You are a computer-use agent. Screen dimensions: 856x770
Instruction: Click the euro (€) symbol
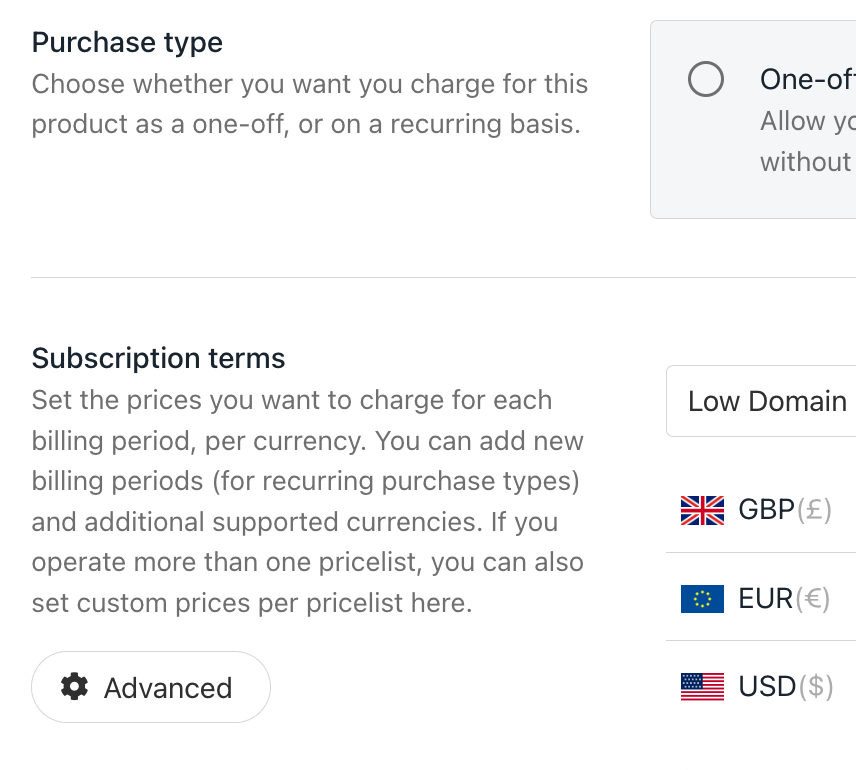(813, 598)
